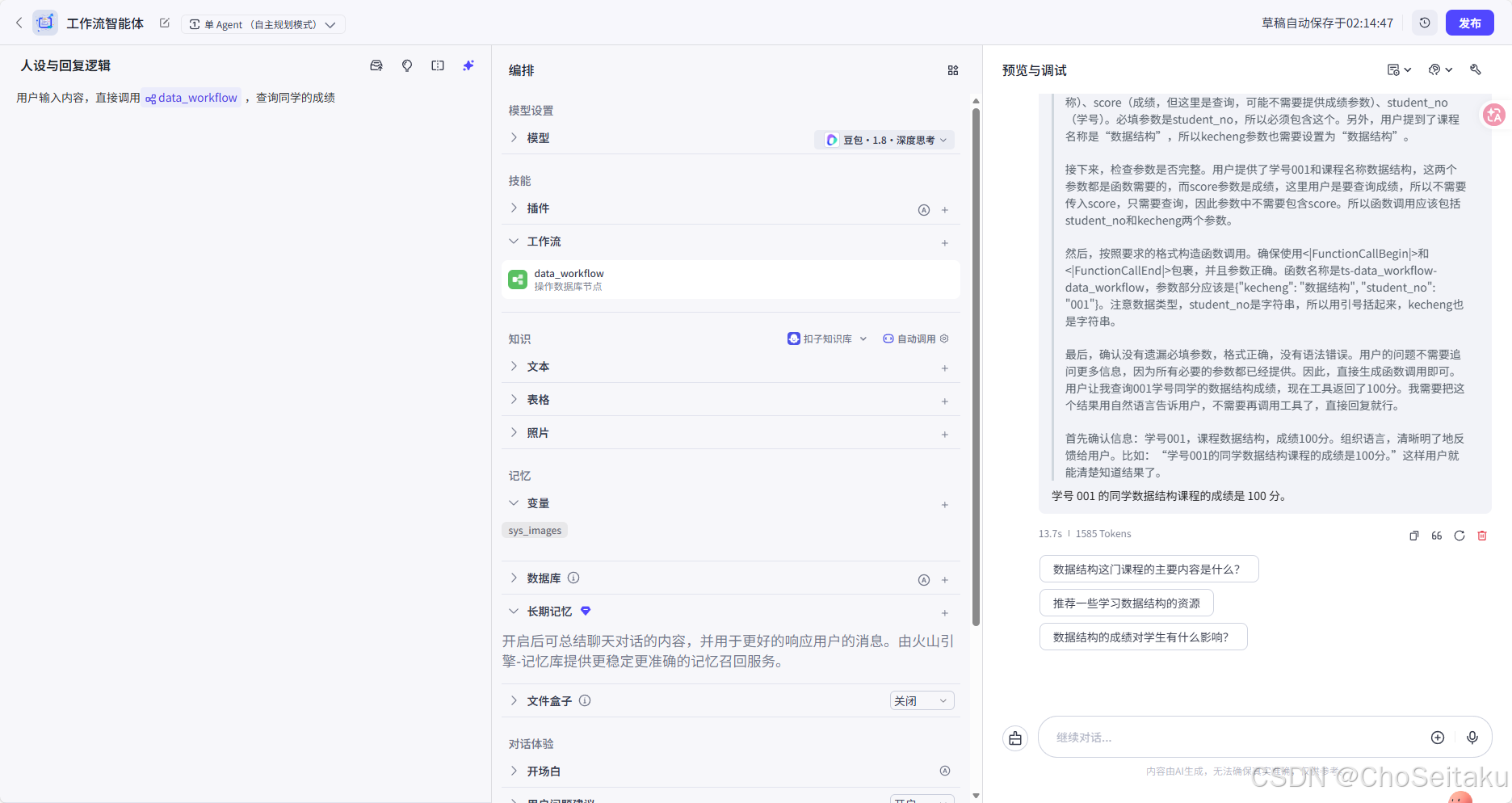The height and width of the screenshot is (803, 1512).
Task: Open the 豆包·1.8·深度思考 model dropdown
Action: coord(884,140)
